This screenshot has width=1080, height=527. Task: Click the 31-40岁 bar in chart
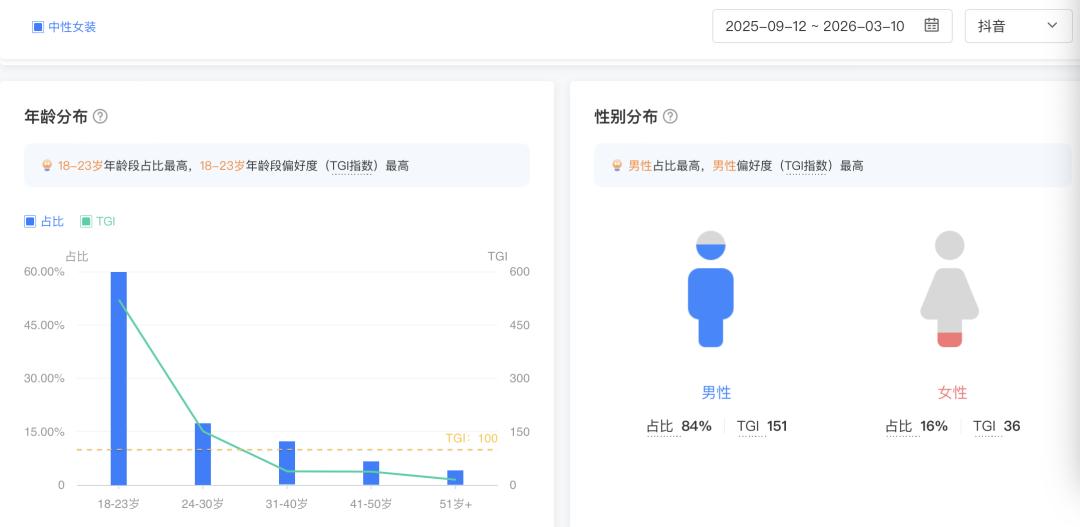tap(287, 463)
